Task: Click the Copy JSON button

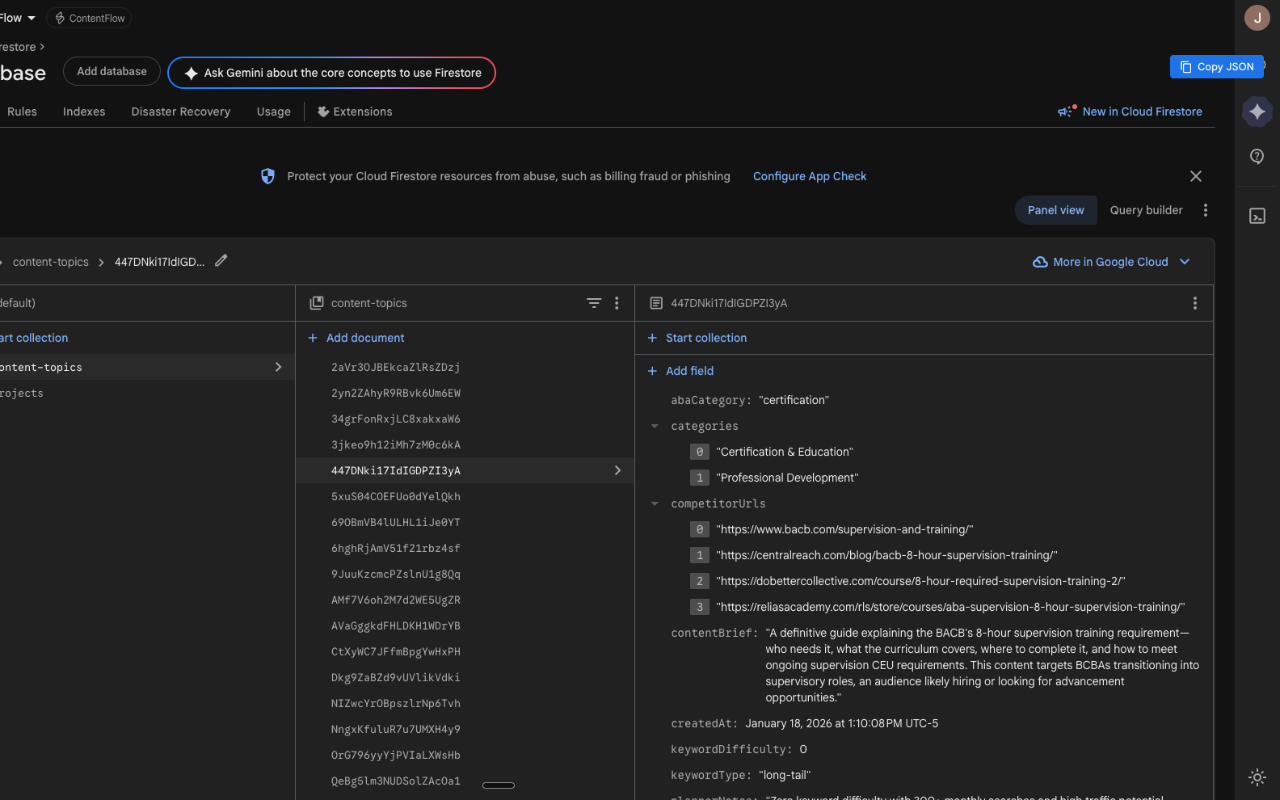Action: tap(1217, 67)
